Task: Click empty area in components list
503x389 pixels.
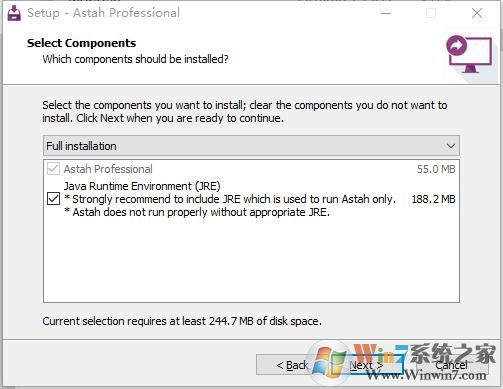Action: coord(251,260)
